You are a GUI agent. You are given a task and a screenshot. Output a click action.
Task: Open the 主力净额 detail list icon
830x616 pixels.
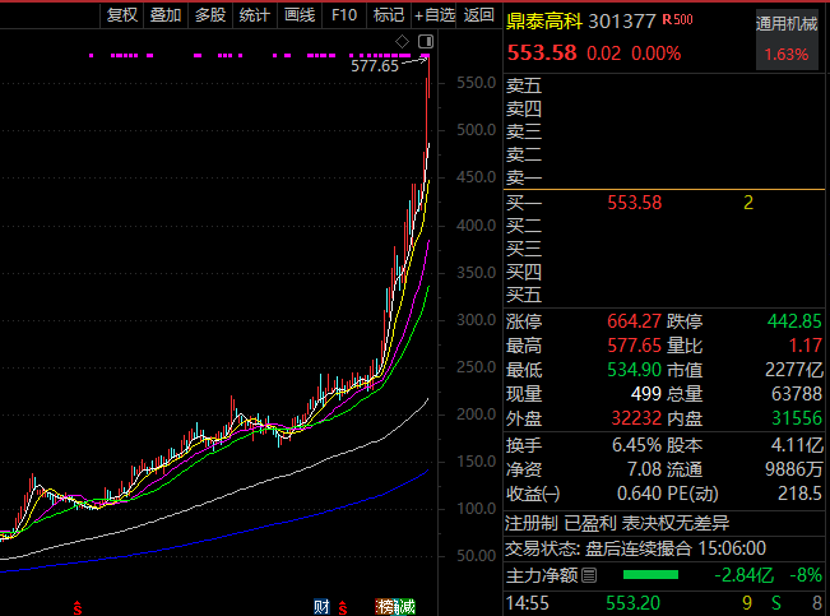click(x=589, y=575)
